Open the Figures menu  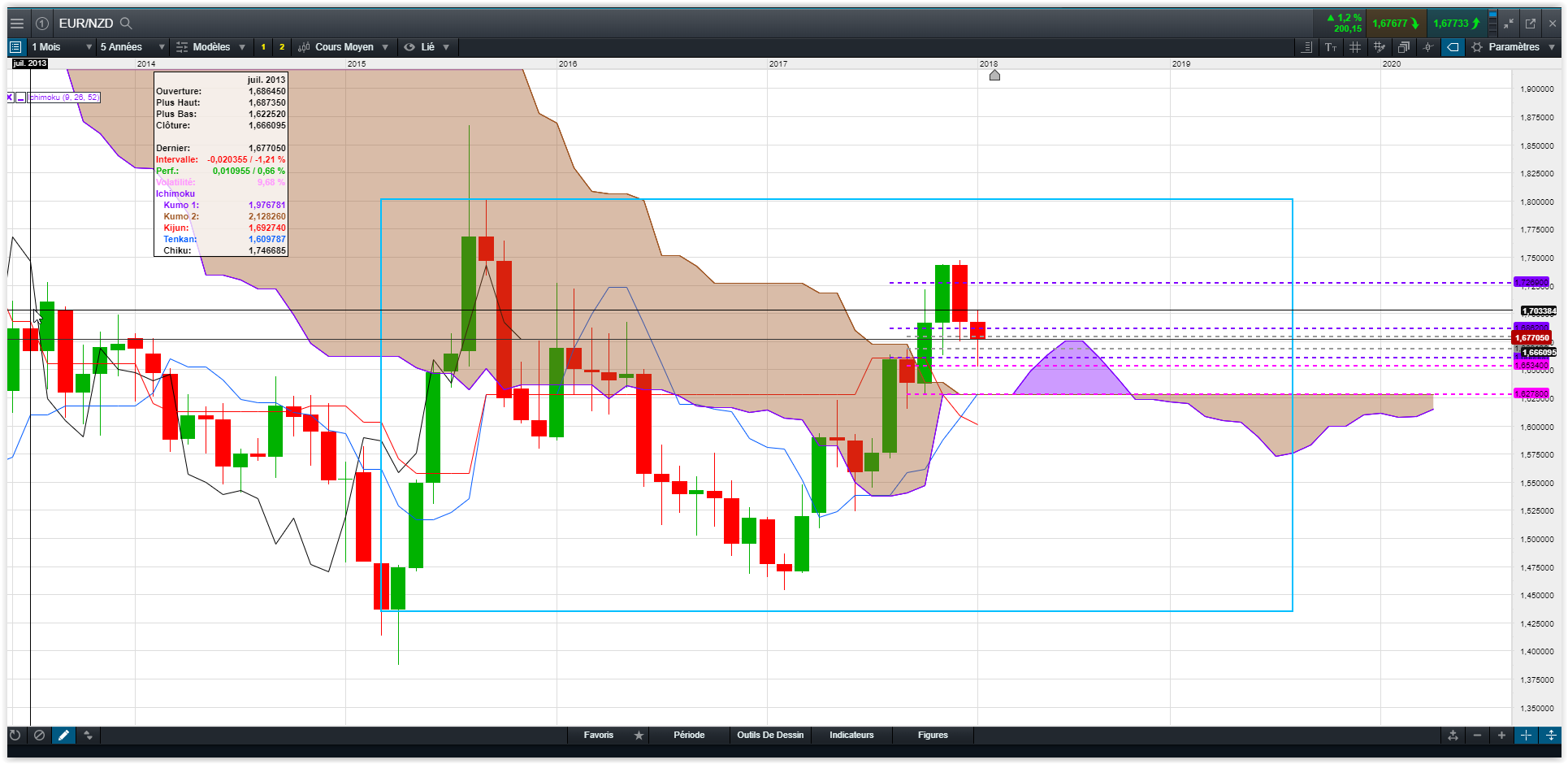tap(933, 735)
